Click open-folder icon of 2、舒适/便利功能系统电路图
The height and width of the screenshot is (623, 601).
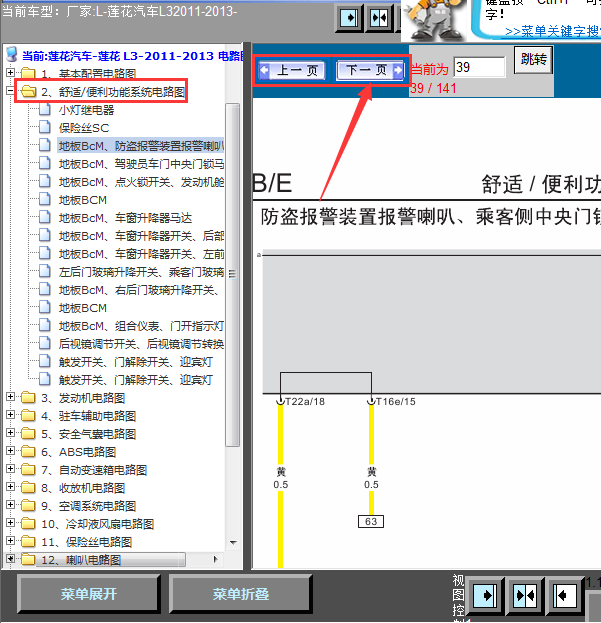pyautogui.click(x=28, y=92)
